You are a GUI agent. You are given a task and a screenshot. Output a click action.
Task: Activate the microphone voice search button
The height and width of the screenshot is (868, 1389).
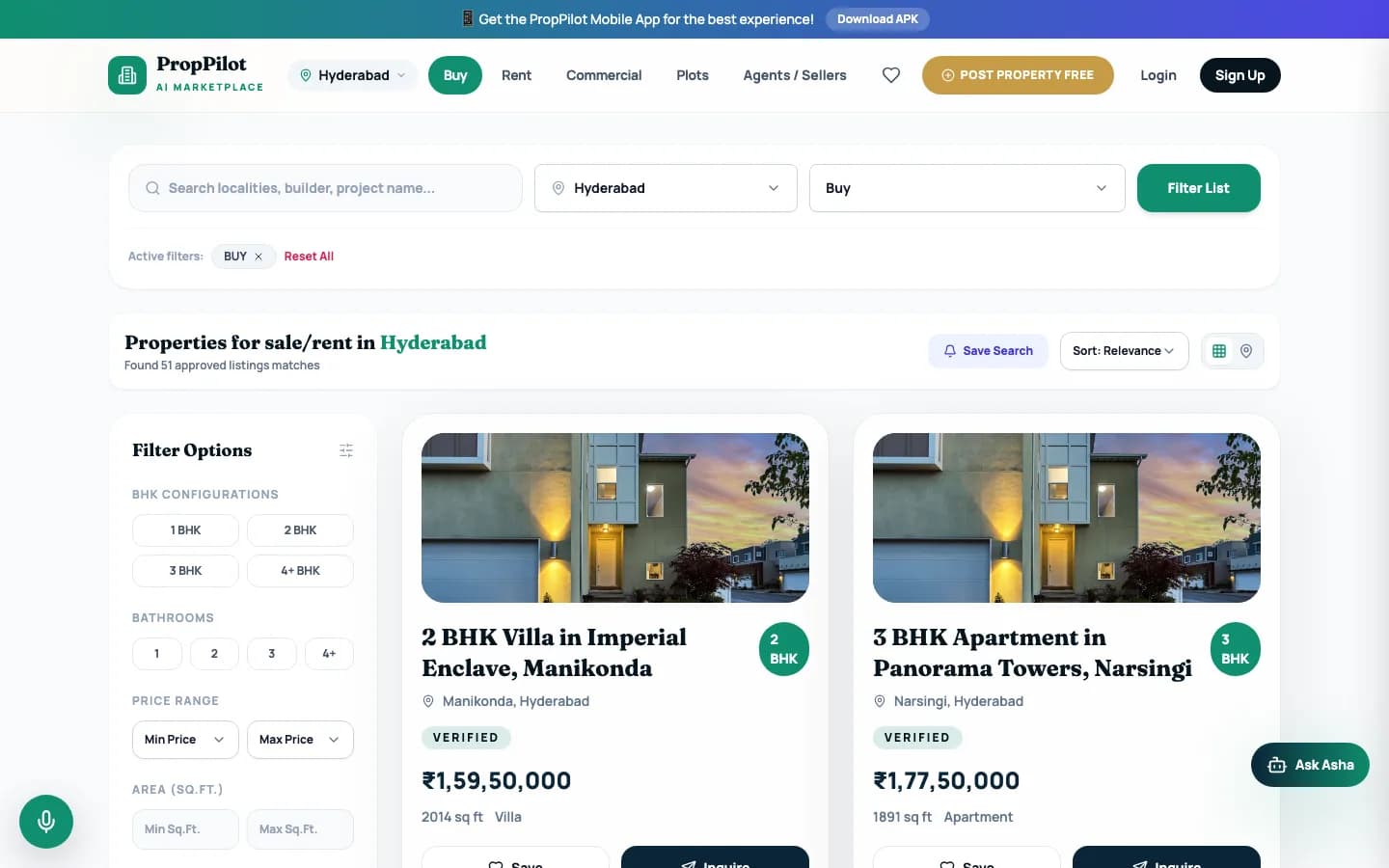coord(46,822)
